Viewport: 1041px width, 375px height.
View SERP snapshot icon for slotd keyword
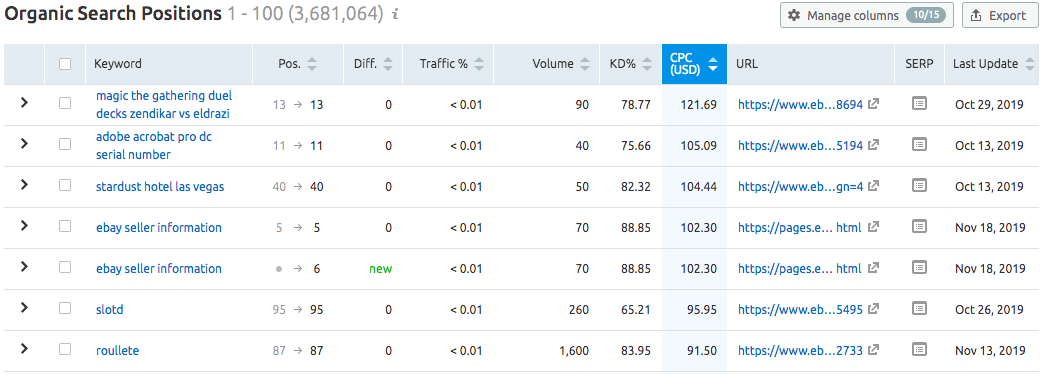[x=919, y=308]
